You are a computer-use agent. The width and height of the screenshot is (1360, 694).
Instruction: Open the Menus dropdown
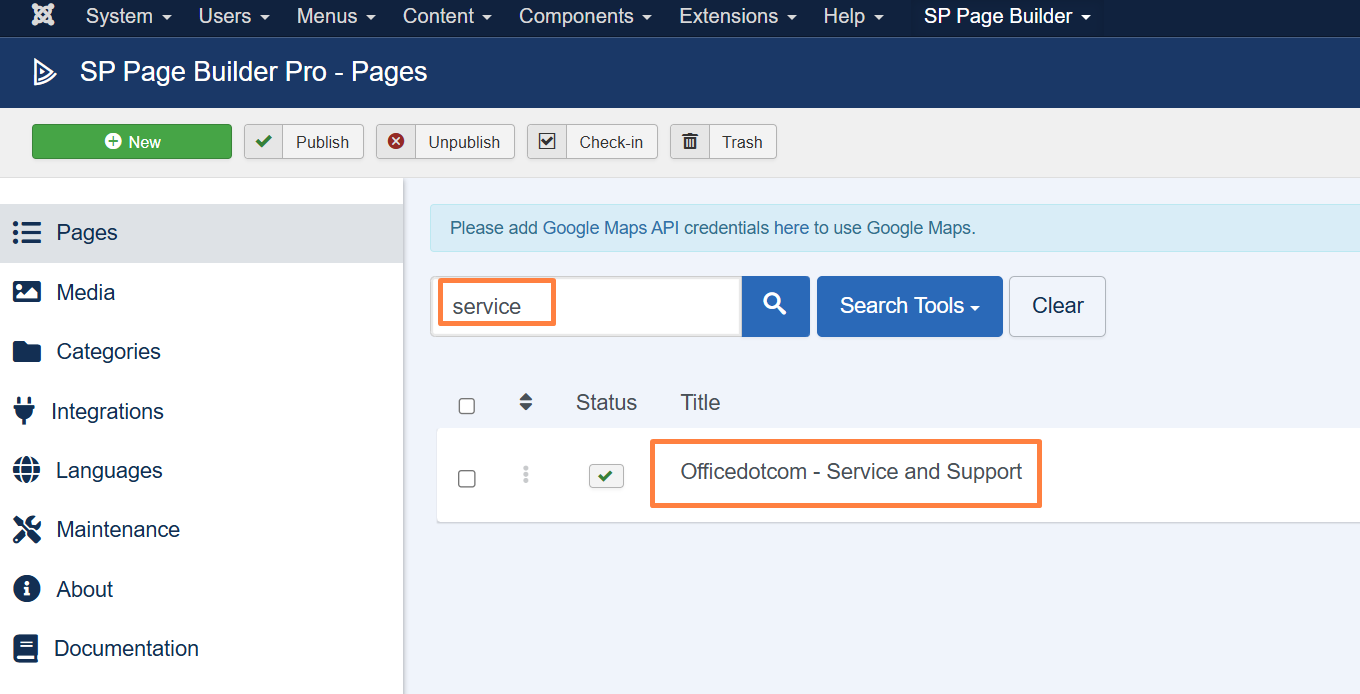336,16
